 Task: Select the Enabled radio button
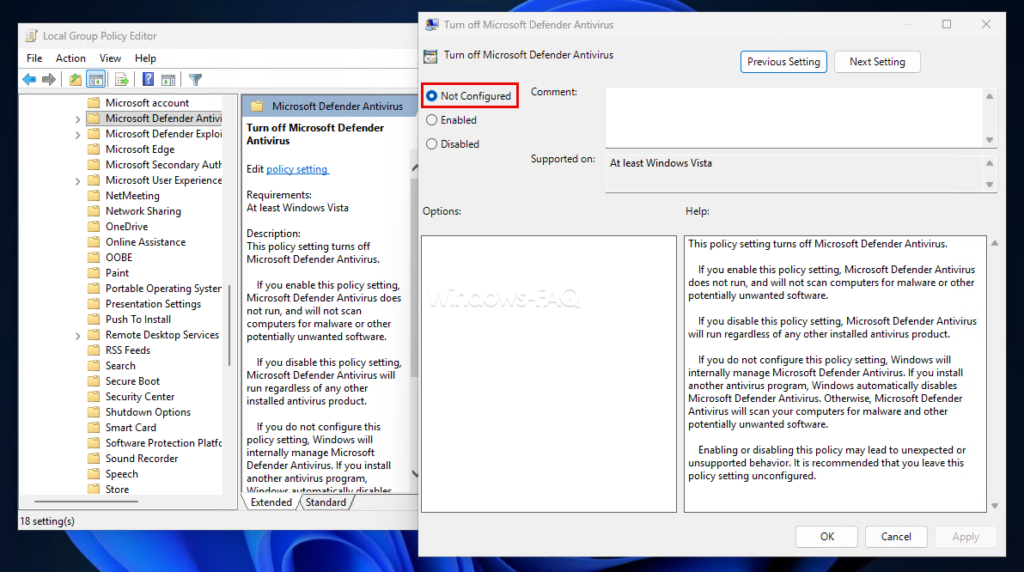click(x=432, y=120)
